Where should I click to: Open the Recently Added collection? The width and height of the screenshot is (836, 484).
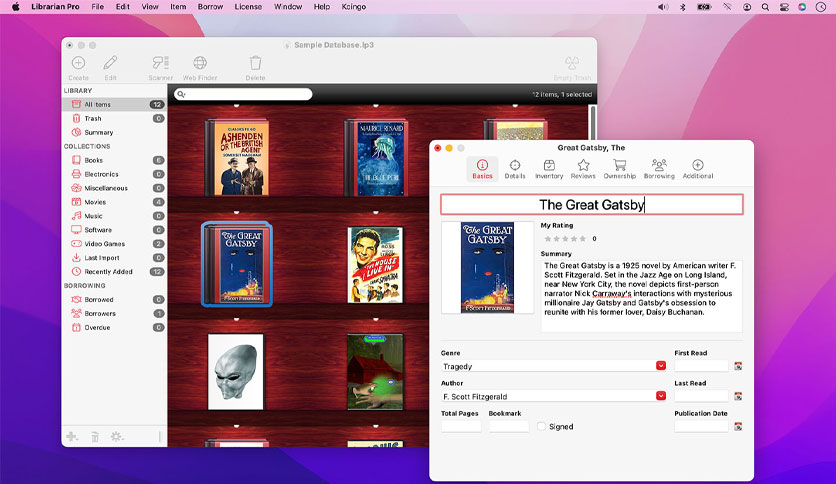[115, 271]
